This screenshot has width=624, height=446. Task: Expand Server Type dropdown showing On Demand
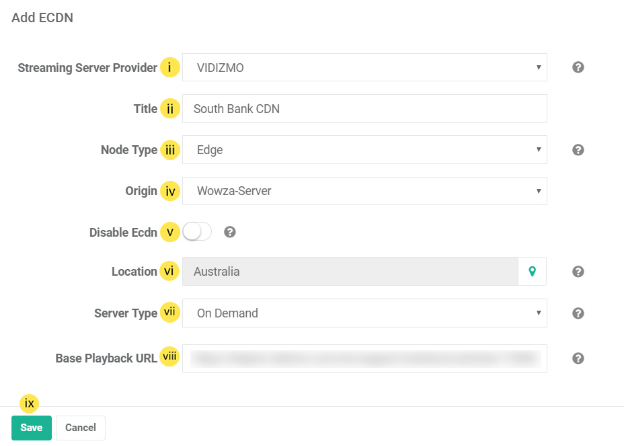(x=365, y=313)
